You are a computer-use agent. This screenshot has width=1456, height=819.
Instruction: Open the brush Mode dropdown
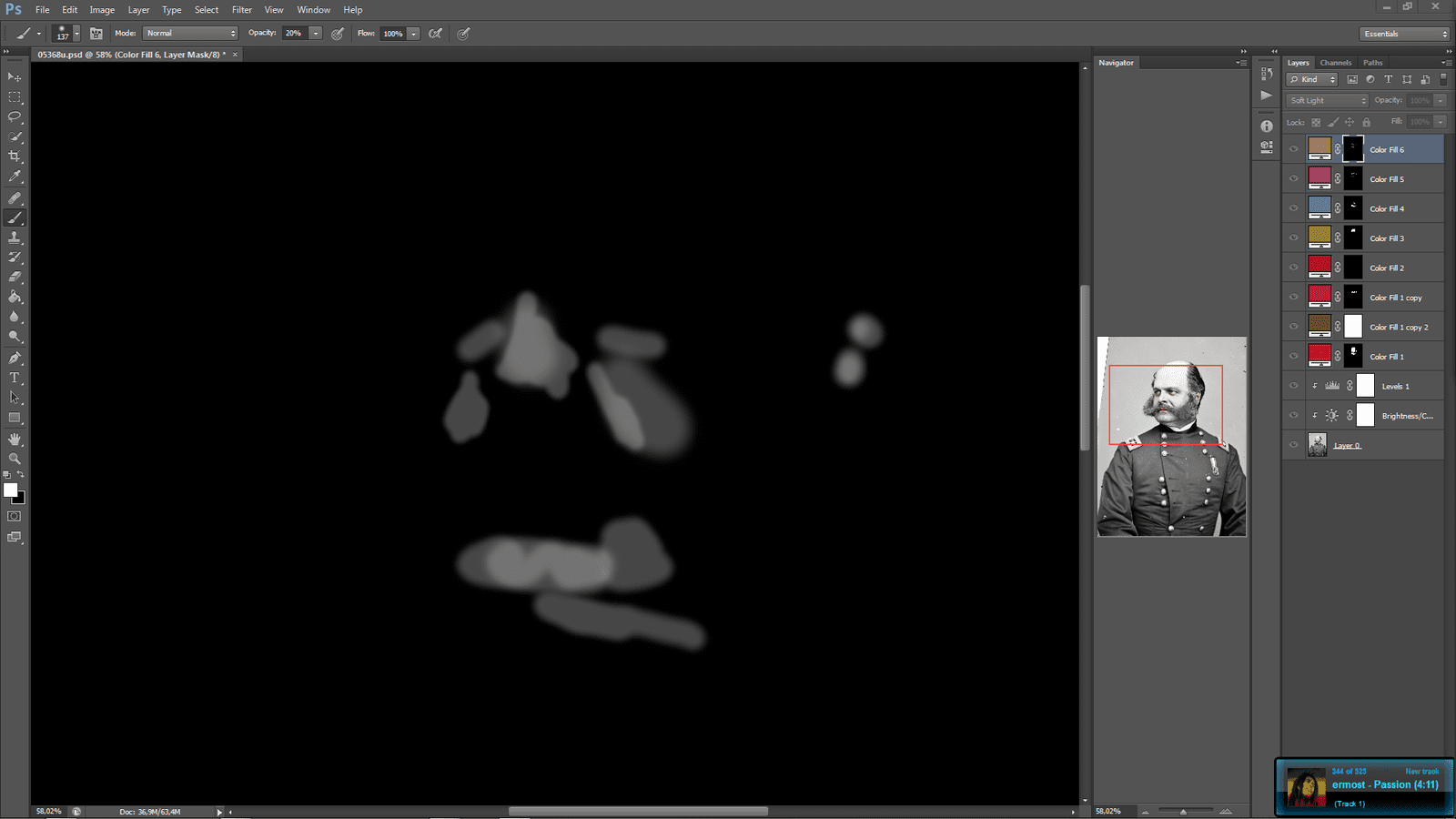[190, 33]
